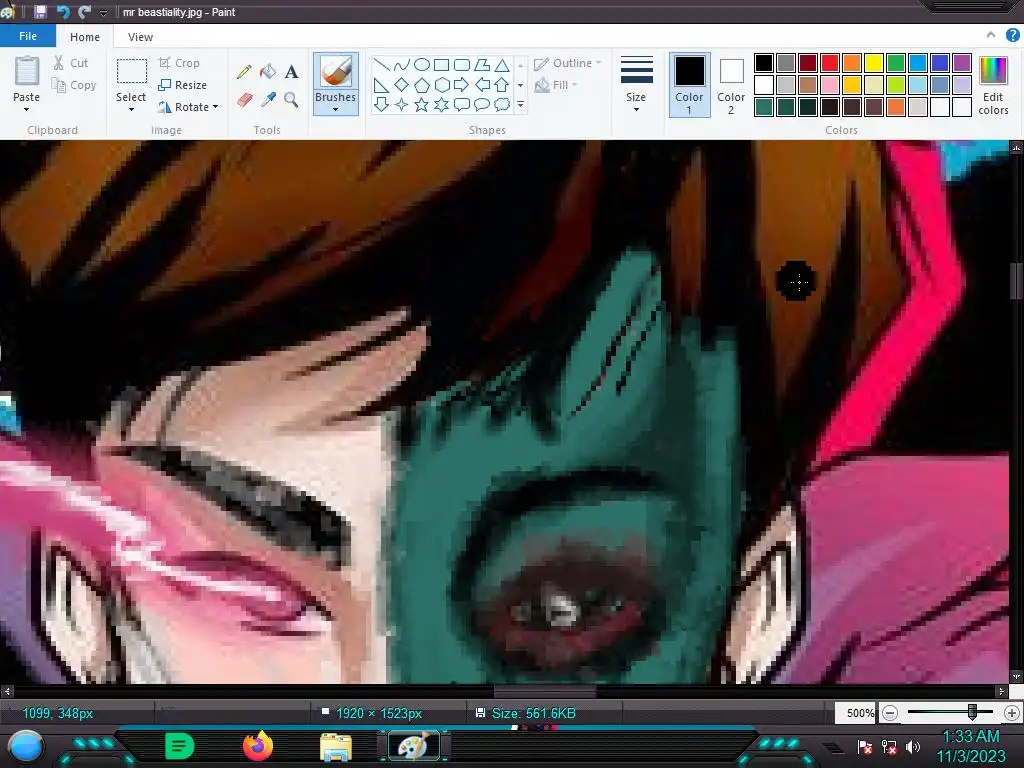Pick the teal custom color swatch
This screenshot has width=1024, height=768.
(763, 106)
